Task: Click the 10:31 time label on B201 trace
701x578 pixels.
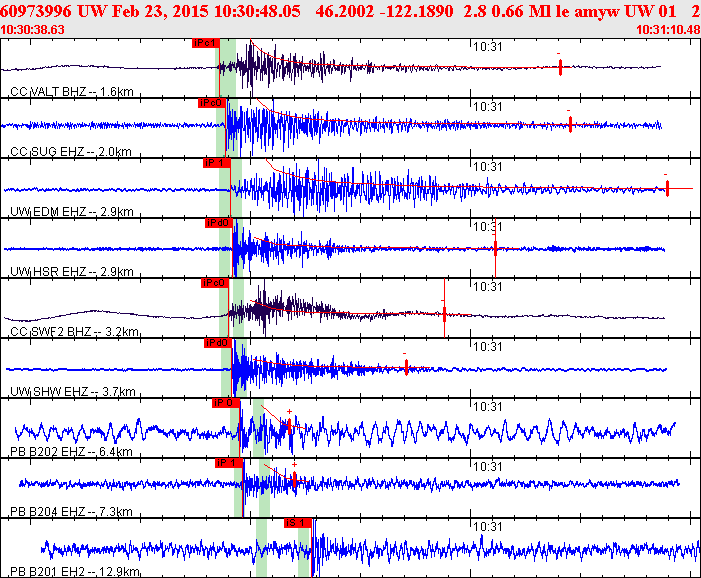Action: [488, 527]
